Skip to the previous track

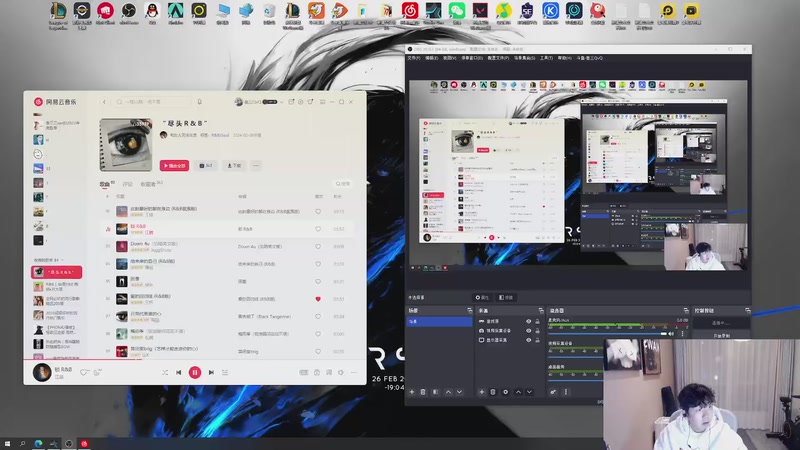[179, 372]
